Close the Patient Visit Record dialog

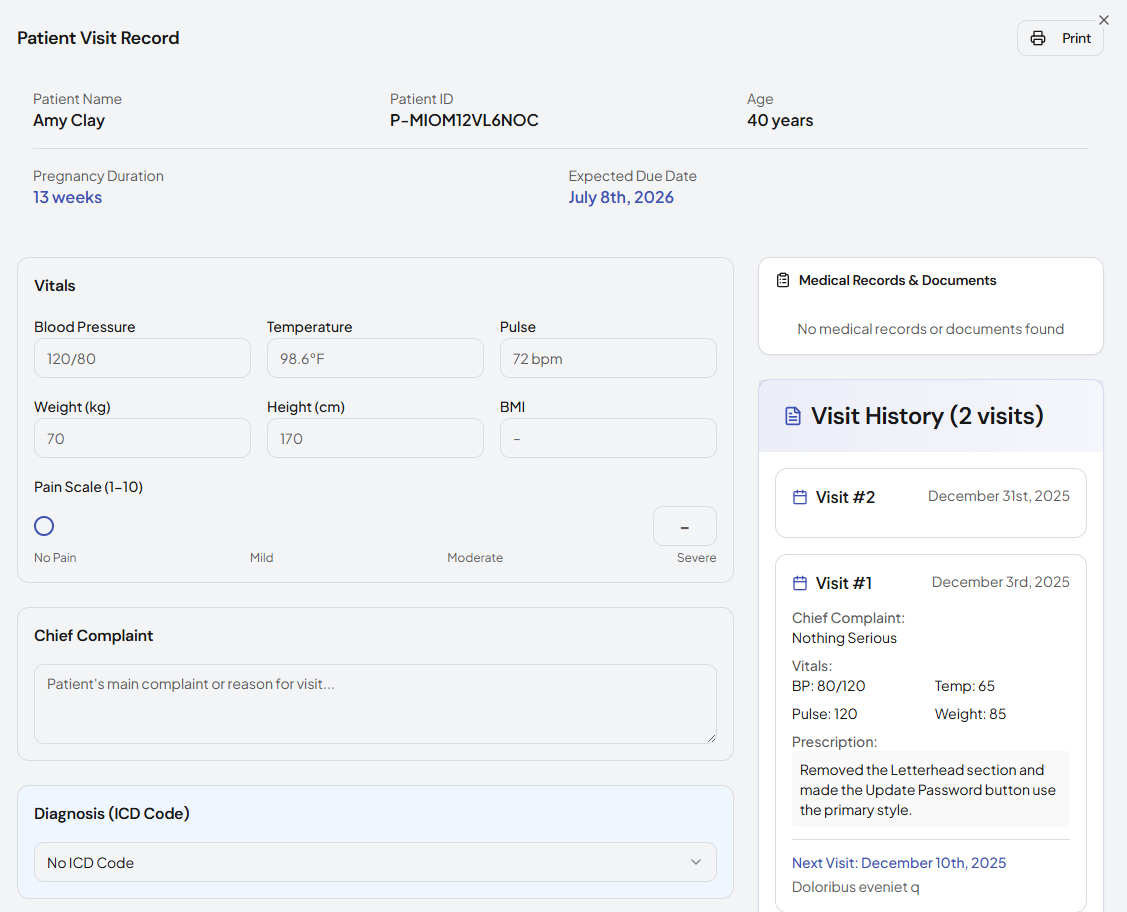[1104, 20]
